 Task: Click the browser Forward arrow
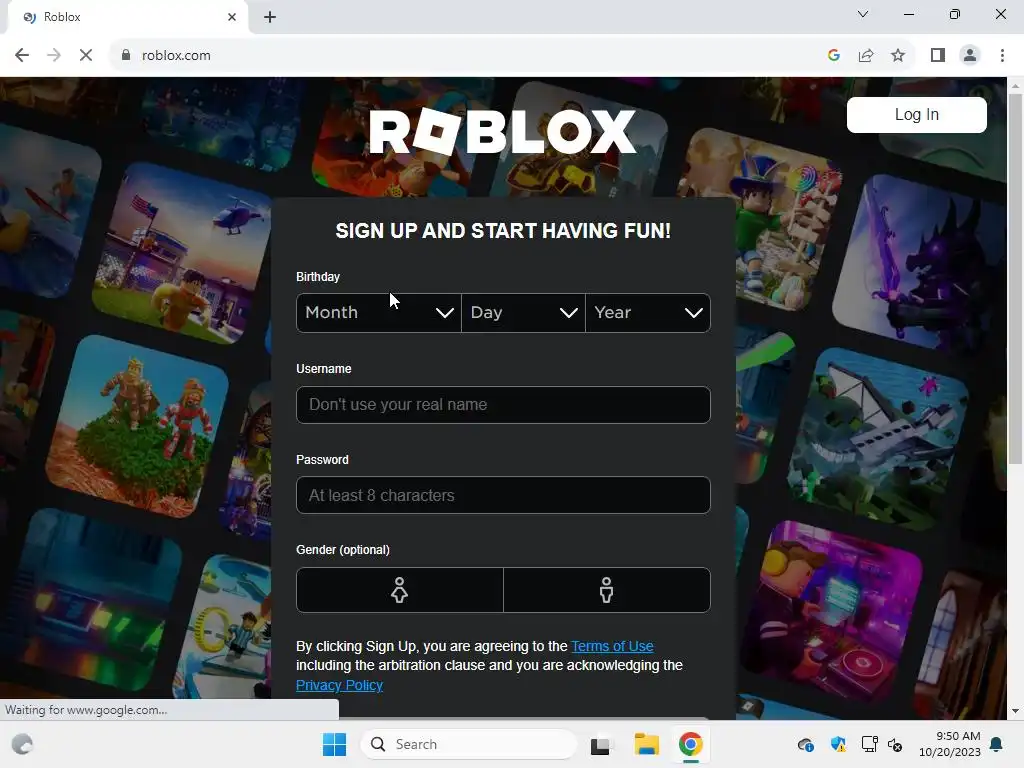tap(54, 56)
